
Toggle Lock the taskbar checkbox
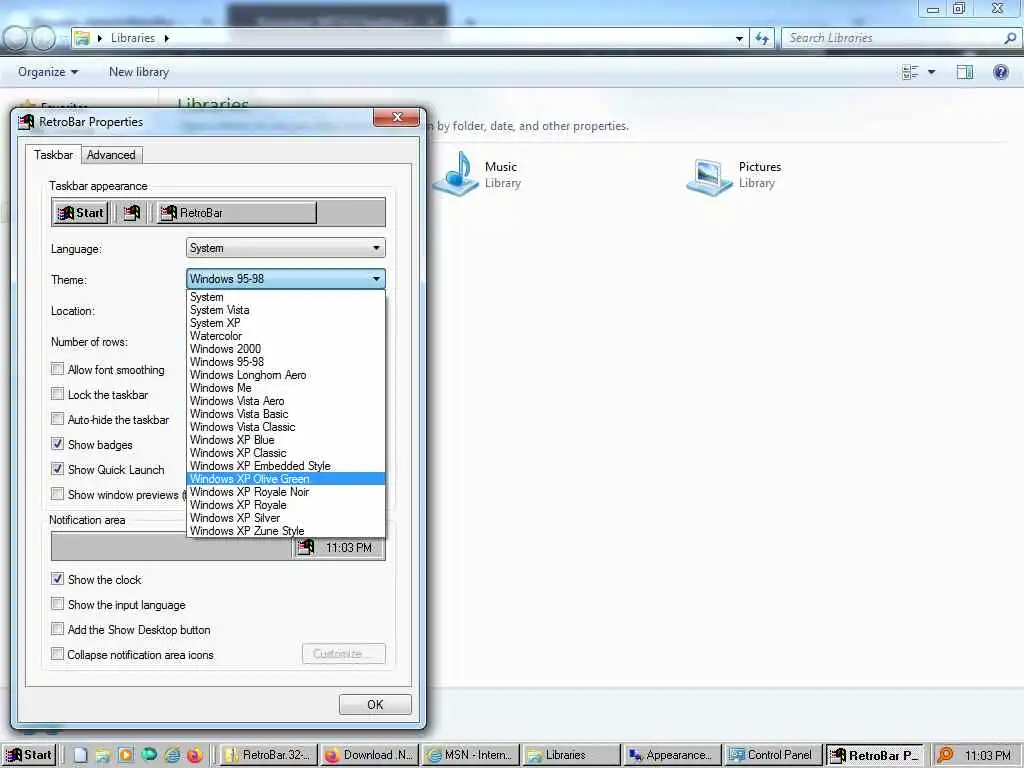coord(57,394)
